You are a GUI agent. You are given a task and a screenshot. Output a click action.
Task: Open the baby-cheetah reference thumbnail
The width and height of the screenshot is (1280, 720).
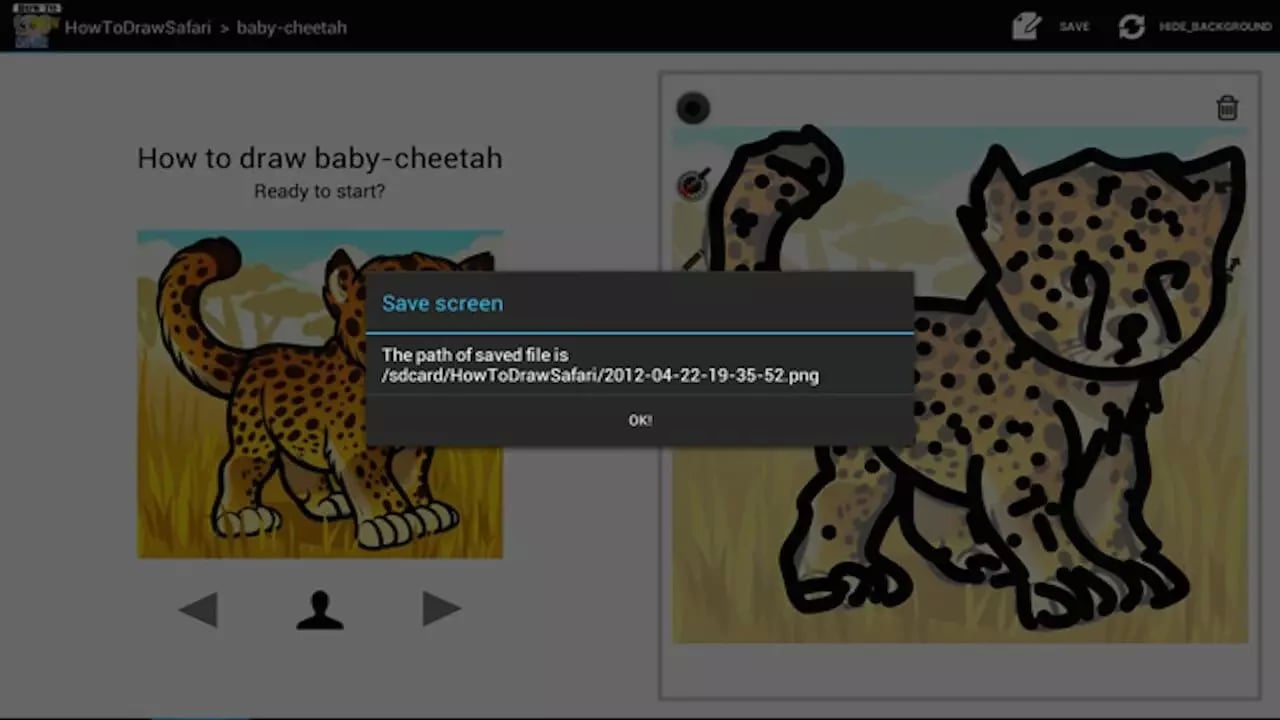tap(320, 394)
